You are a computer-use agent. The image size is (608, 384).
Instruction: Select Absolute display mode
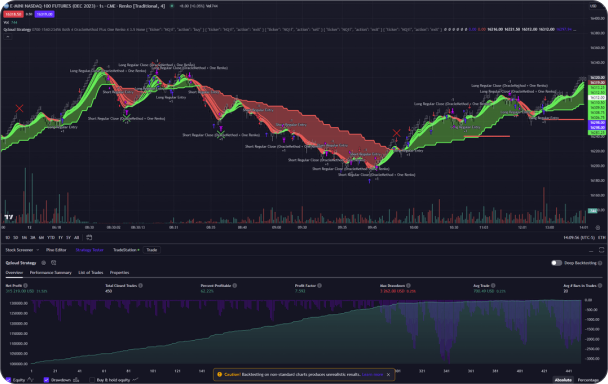[x=563, y=380]
